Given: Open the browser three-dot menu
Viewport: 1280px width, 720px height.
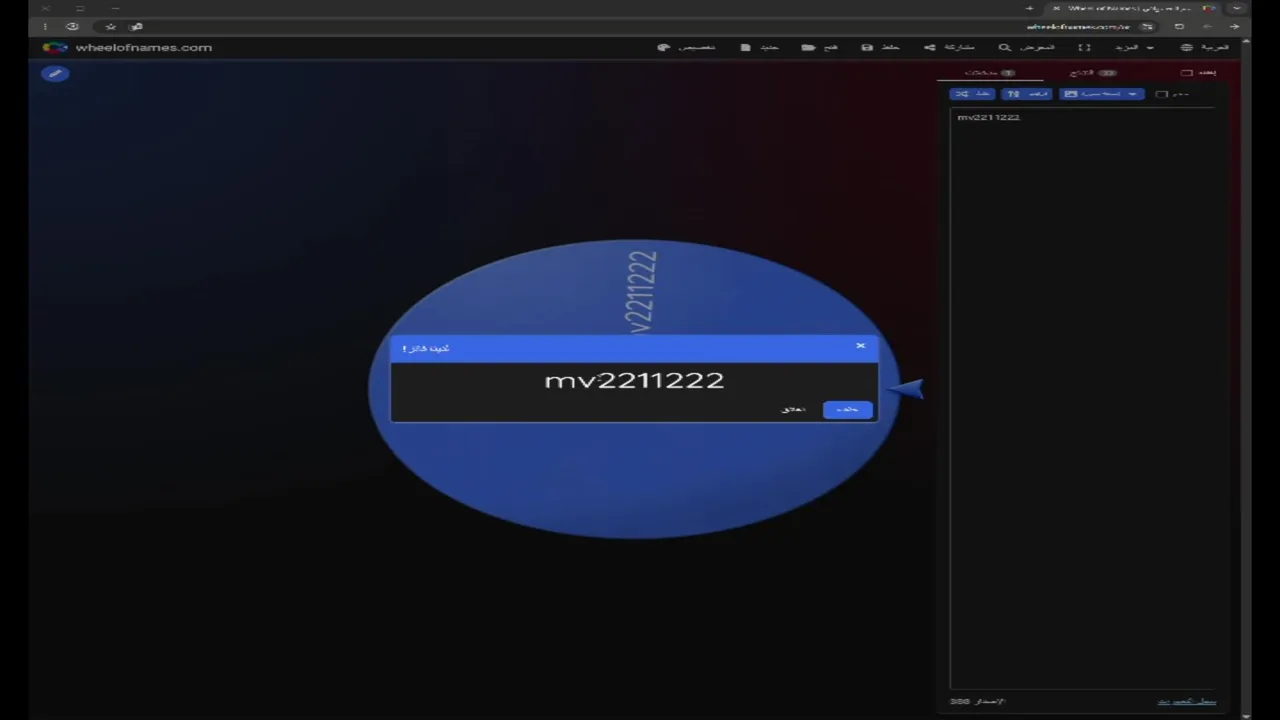Looking at the screenshot, I should coord(45,27).
